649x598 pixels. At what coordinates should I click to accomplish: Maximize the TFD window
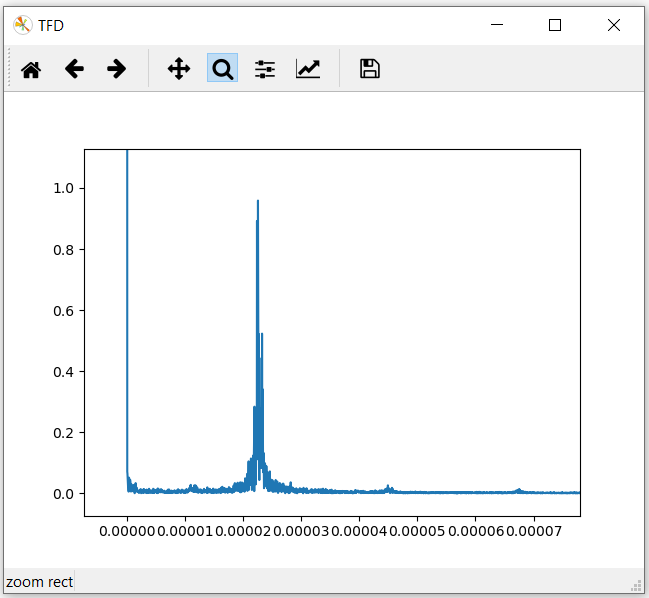click(x=555, y=25)
